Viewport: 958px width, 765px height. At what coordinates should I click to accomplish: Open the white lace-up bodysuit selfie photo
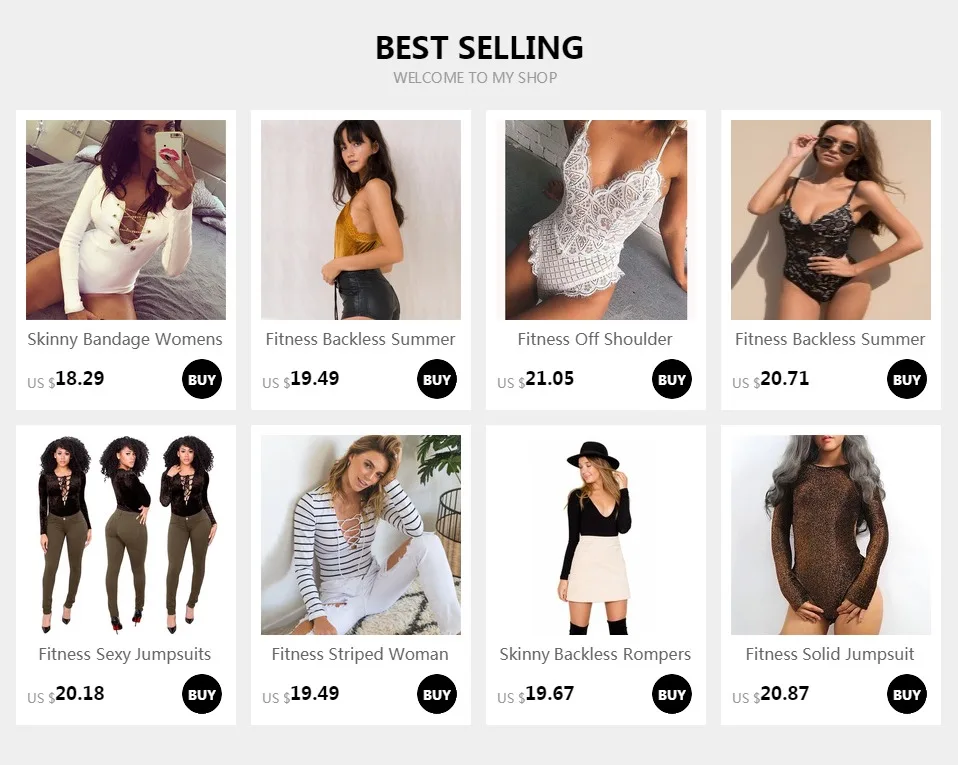click(126, 220)
